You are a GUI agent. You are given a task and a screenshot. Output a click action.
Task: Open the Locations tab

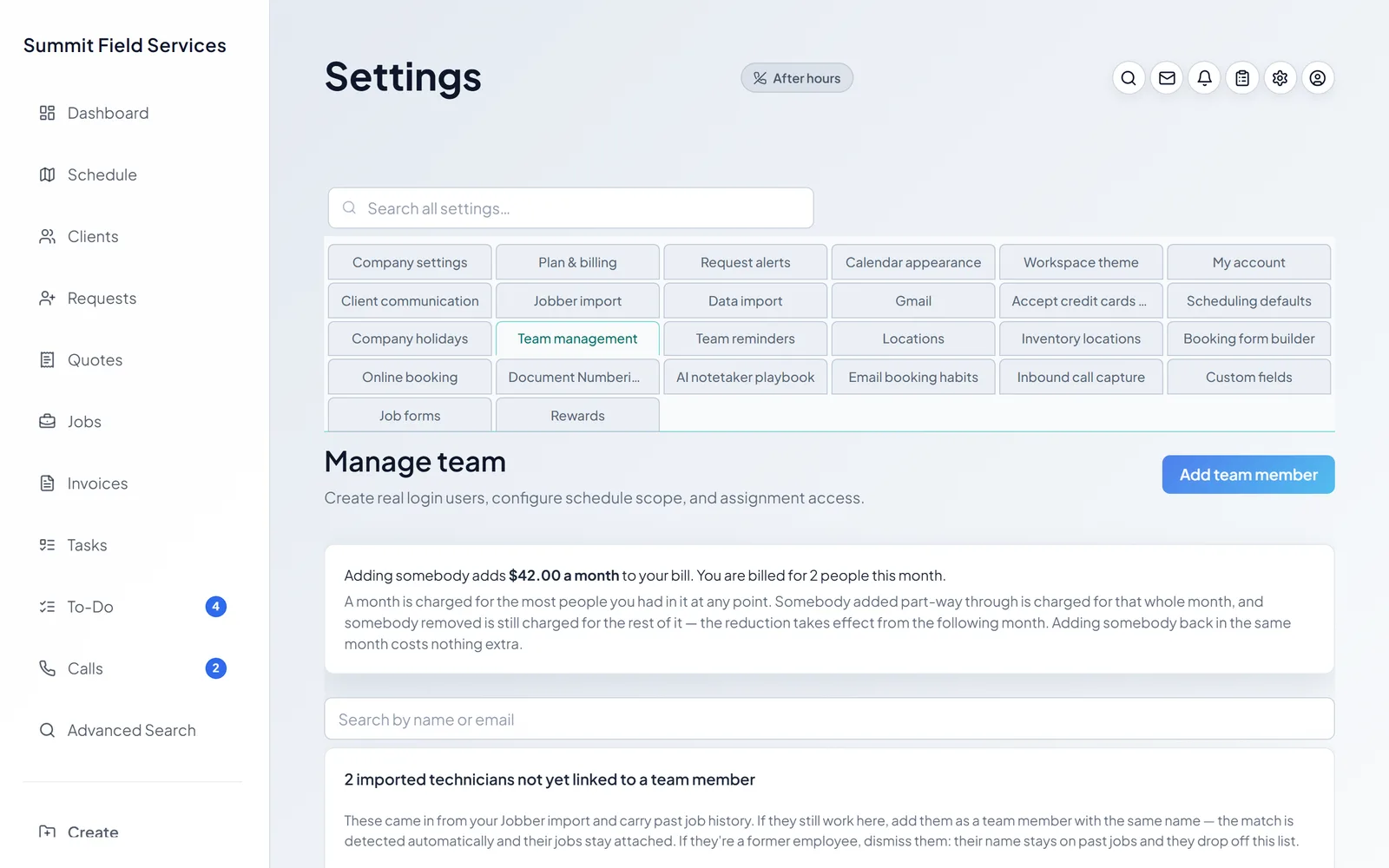click(913, 339)
